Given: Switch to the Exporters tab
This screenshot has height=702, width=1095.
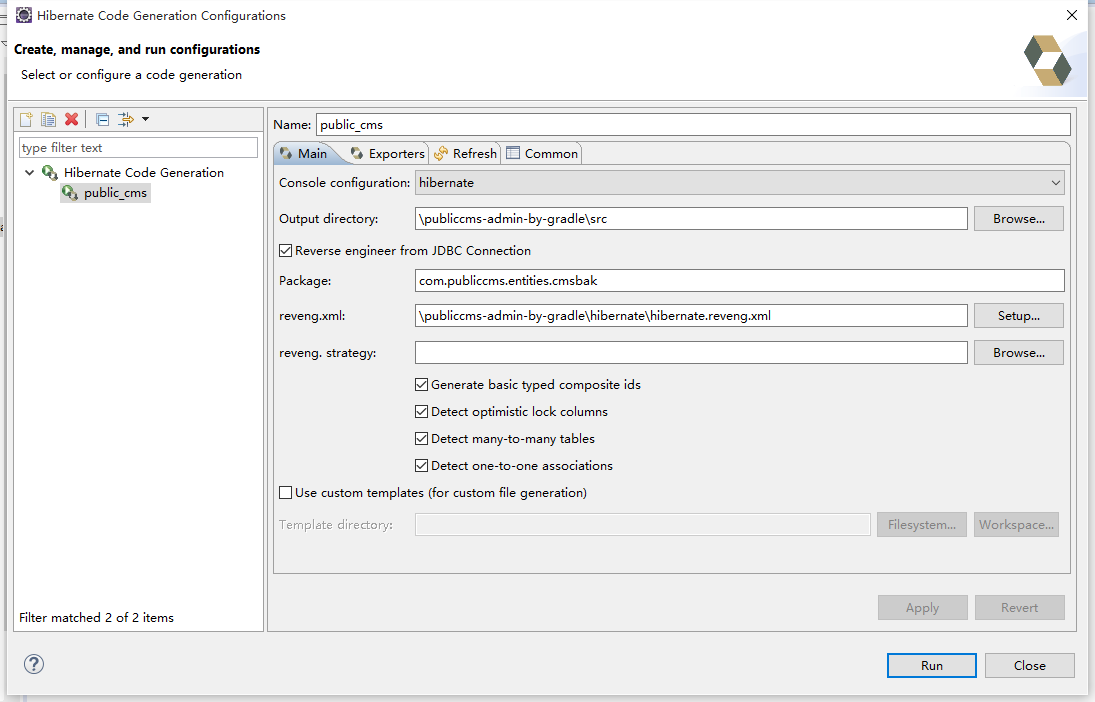Looking at the screenshot, I should tap(388, 154).
